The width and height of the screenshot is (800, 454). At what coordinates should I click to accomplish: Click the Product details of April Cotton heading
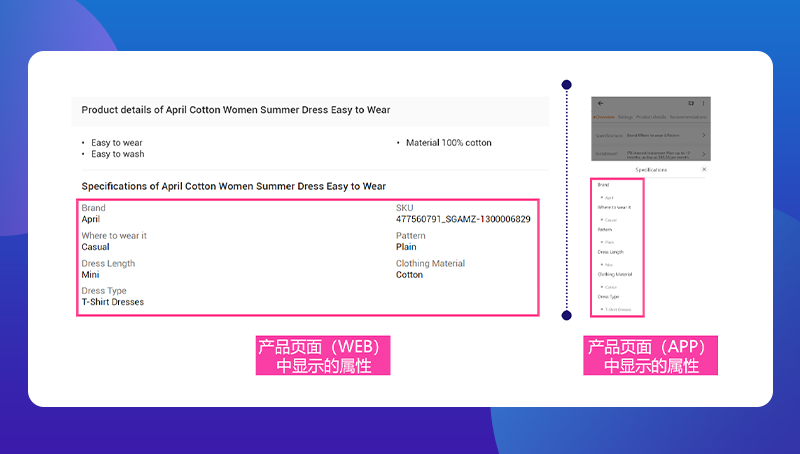236,110
